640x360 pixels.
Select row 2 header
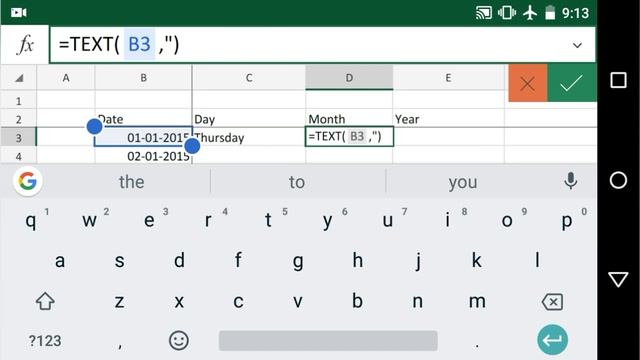(x=18, y=119)
